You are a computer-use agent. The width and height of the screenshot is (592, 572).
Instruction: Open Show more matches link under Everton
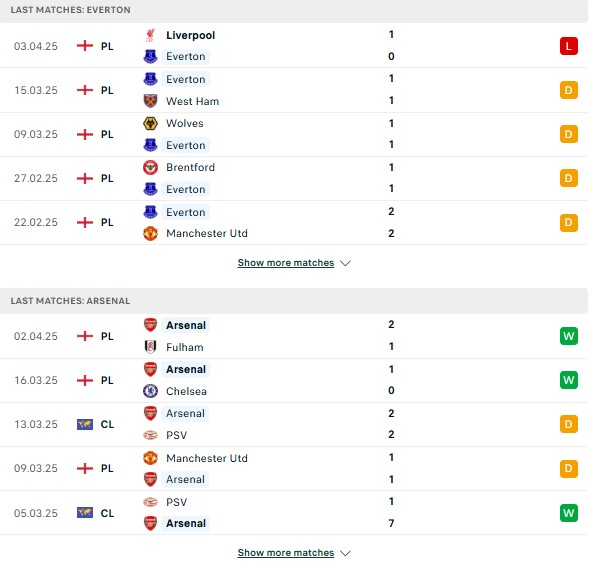coord(286,263)
